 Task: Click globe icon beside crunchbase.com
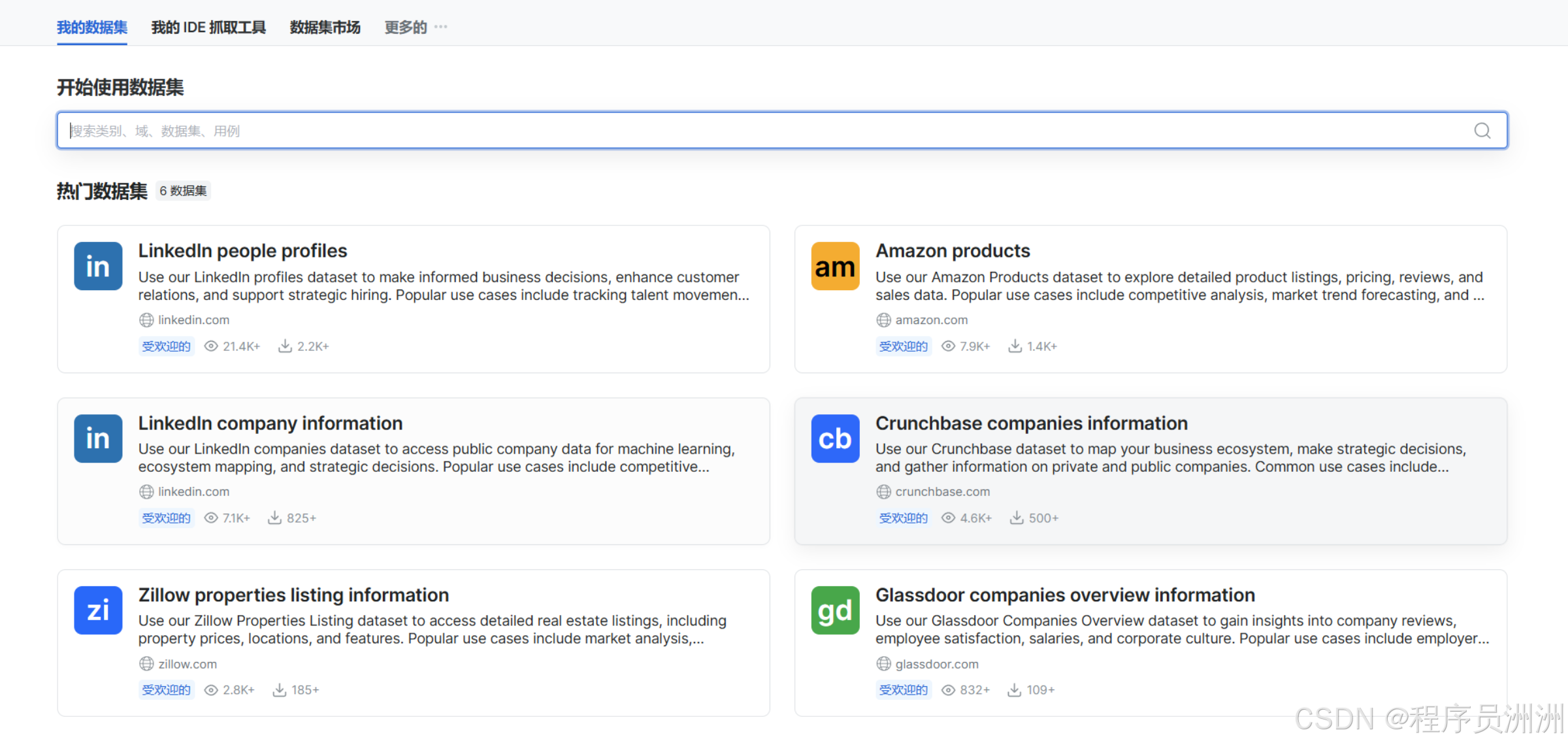(x=883, y=491)
